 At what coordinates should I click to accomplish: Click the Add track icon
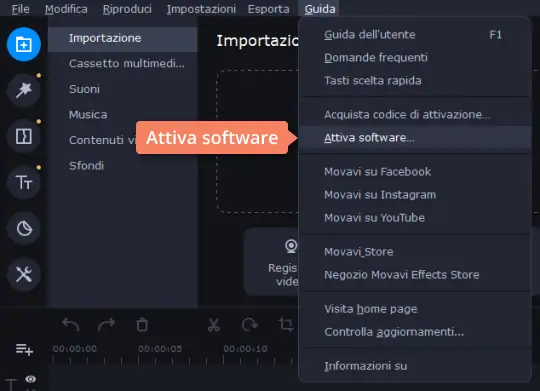pos(24,350)
